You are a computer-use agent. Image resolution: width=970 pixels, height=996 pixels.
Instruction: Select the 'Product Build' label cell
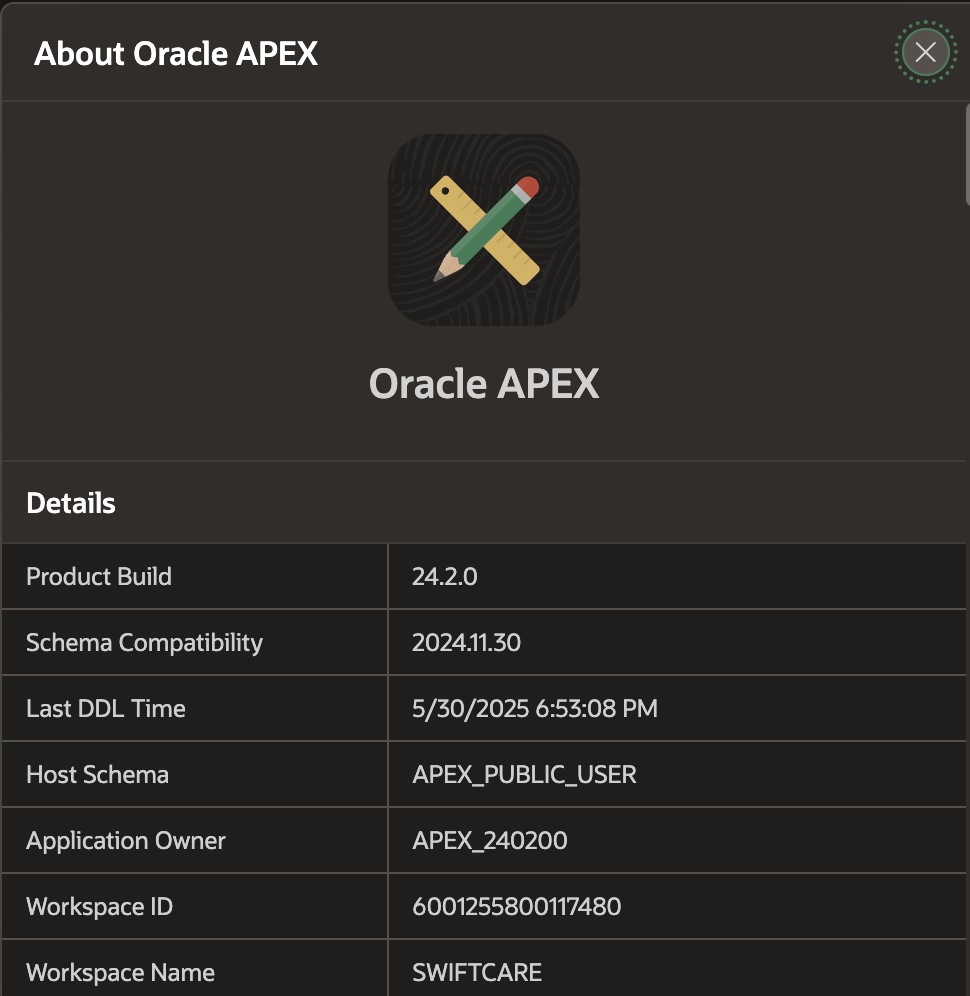(x=195, y=576)
